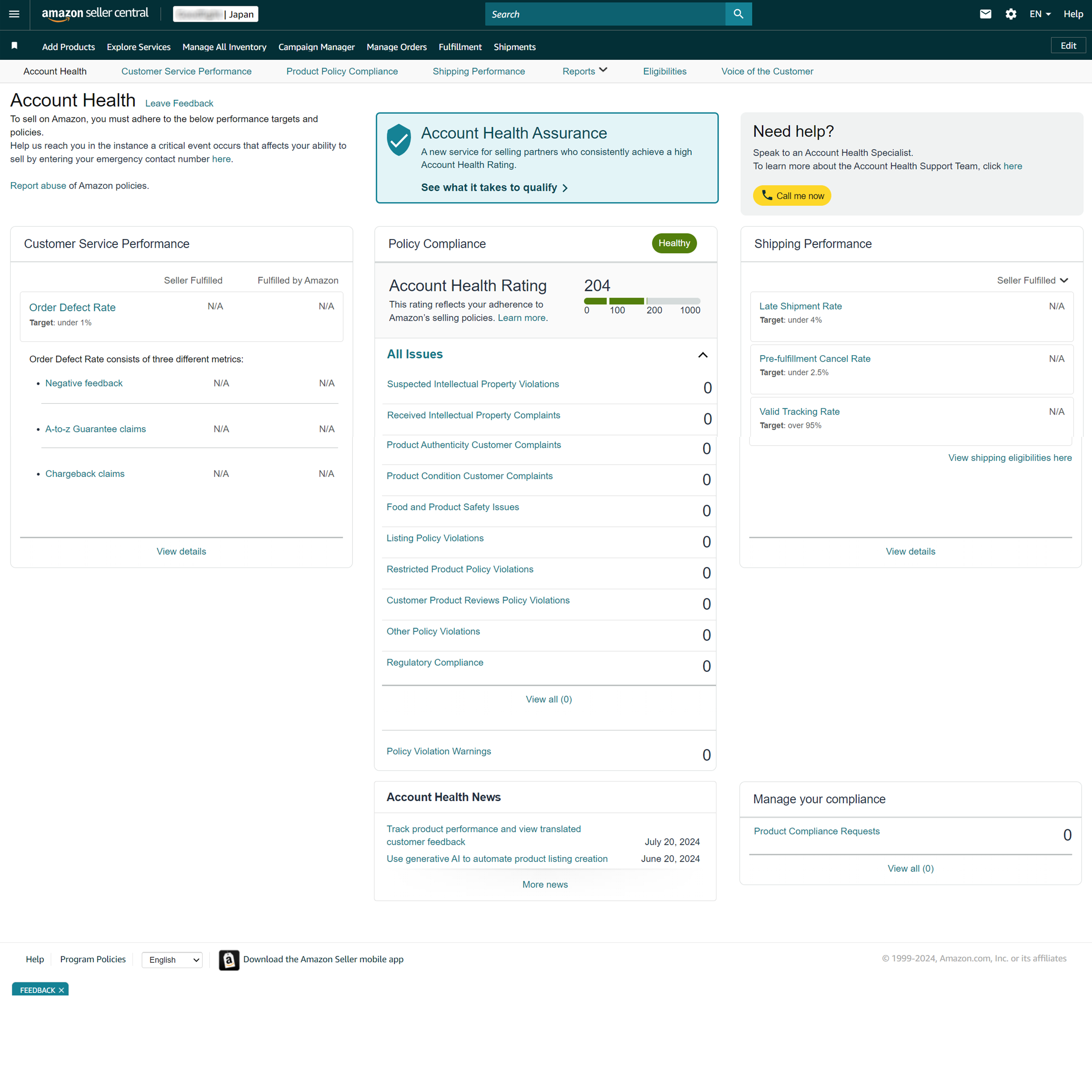Open Manage Orders

coord(397,47)
